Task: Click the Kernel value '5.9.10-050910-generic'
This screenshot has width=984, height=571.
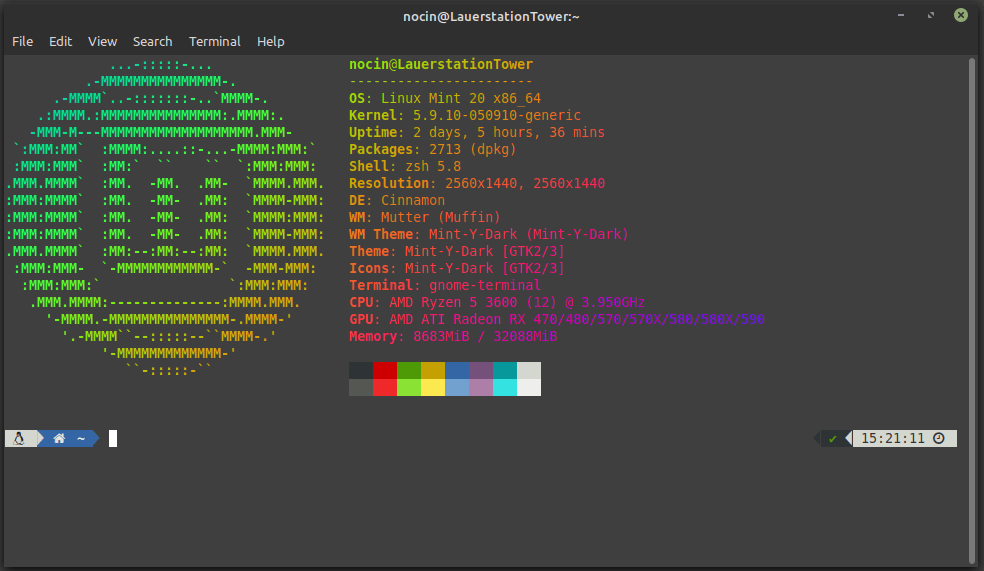Action: [497, 115]
